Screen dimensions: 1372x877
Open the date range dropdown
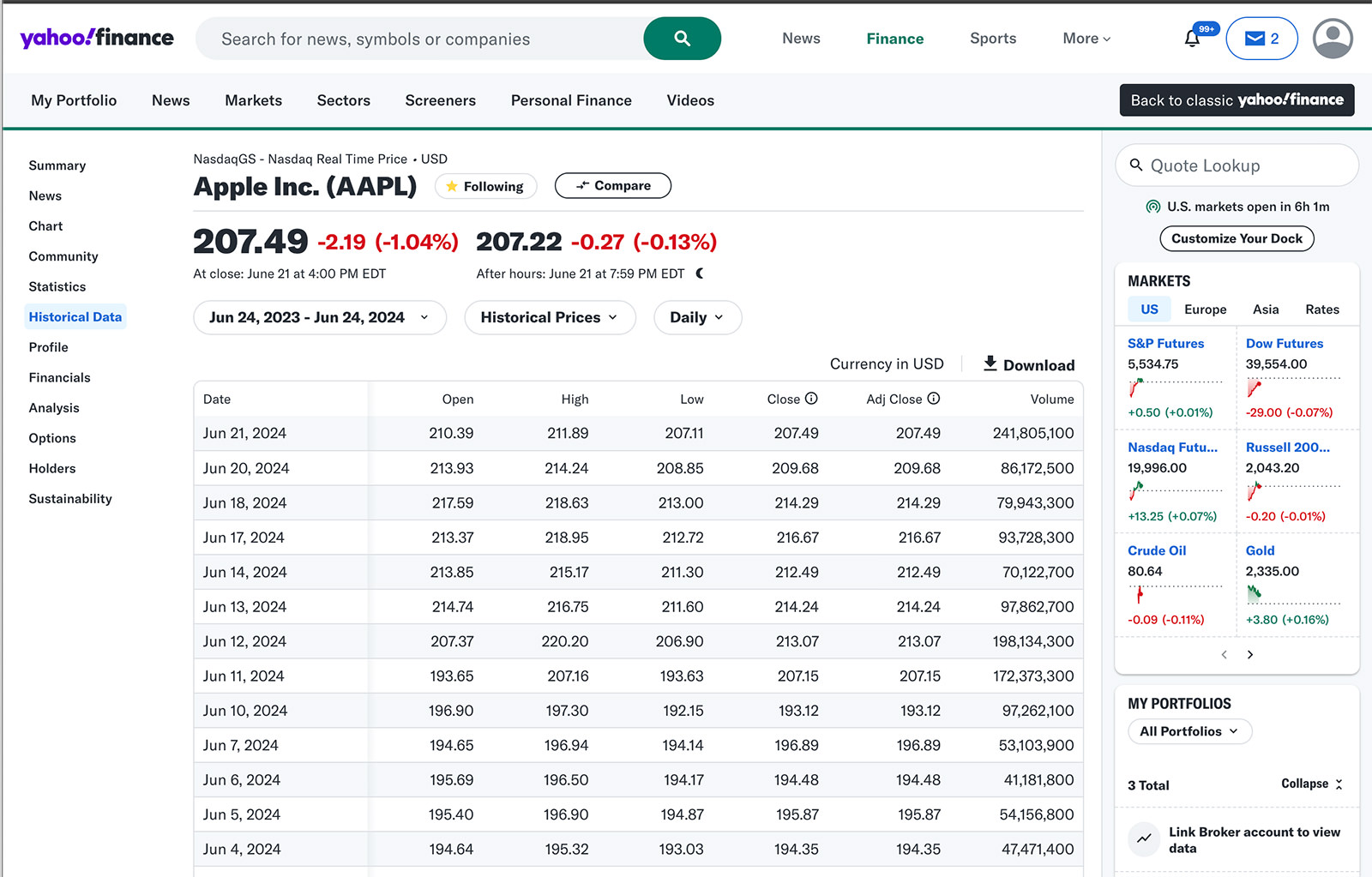click(320, 317)
